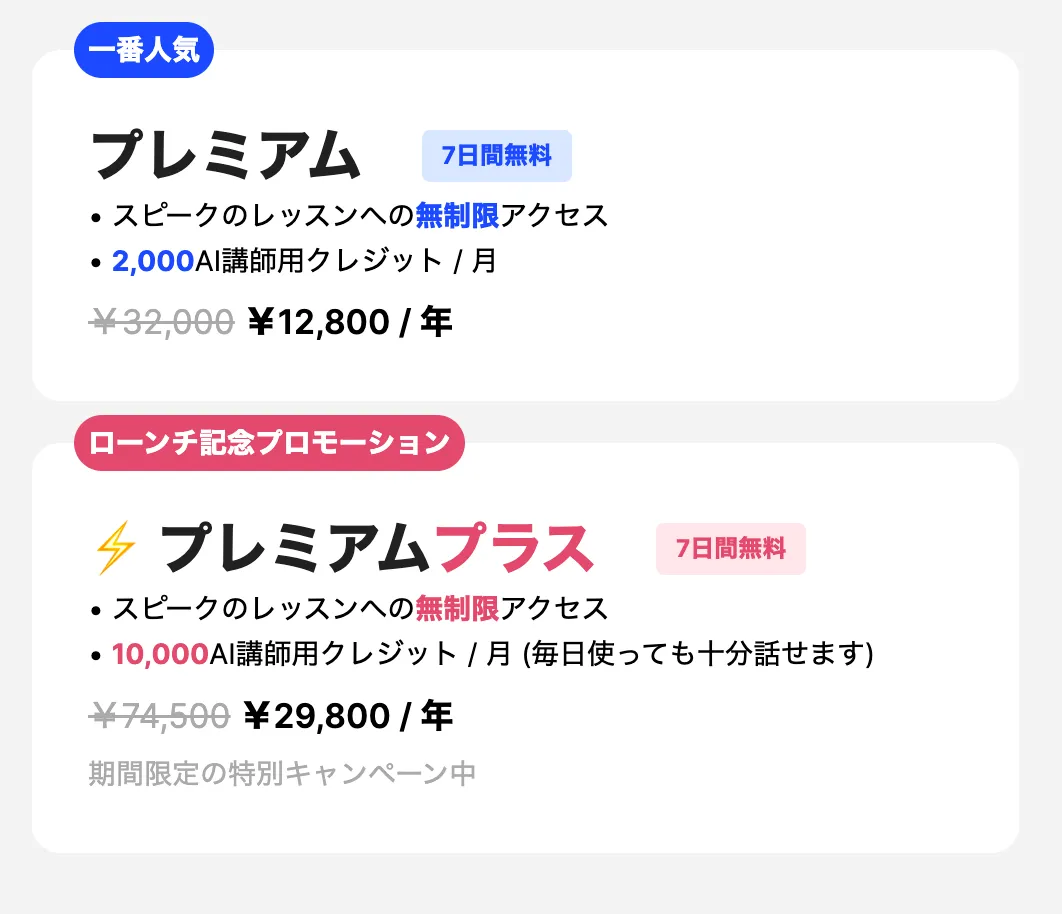This screenshot has height=914, width=1062.
Task: Click the 毎日使っても十分話せます text
Action: pyautogui.click(x=698, y=655)
